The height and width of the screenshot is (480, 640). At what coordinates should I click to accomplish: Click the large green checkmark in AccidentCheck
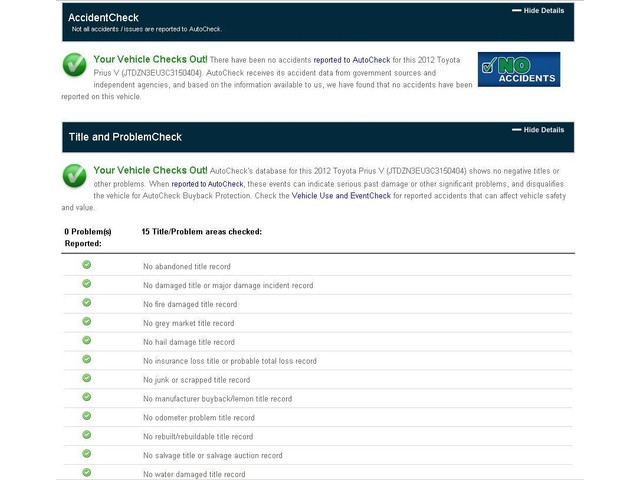tap(74, 65)
